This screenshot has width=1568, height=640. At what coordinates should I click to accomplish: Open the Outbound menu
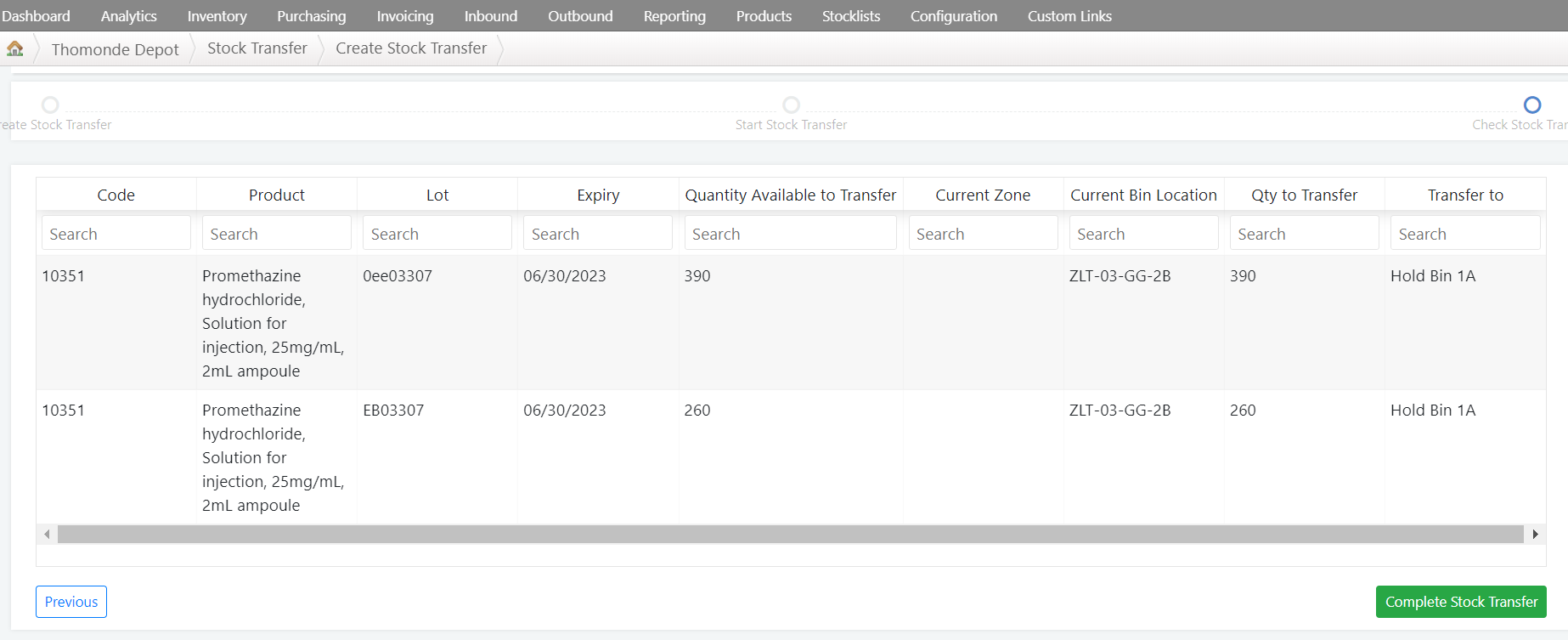[580, 16]
